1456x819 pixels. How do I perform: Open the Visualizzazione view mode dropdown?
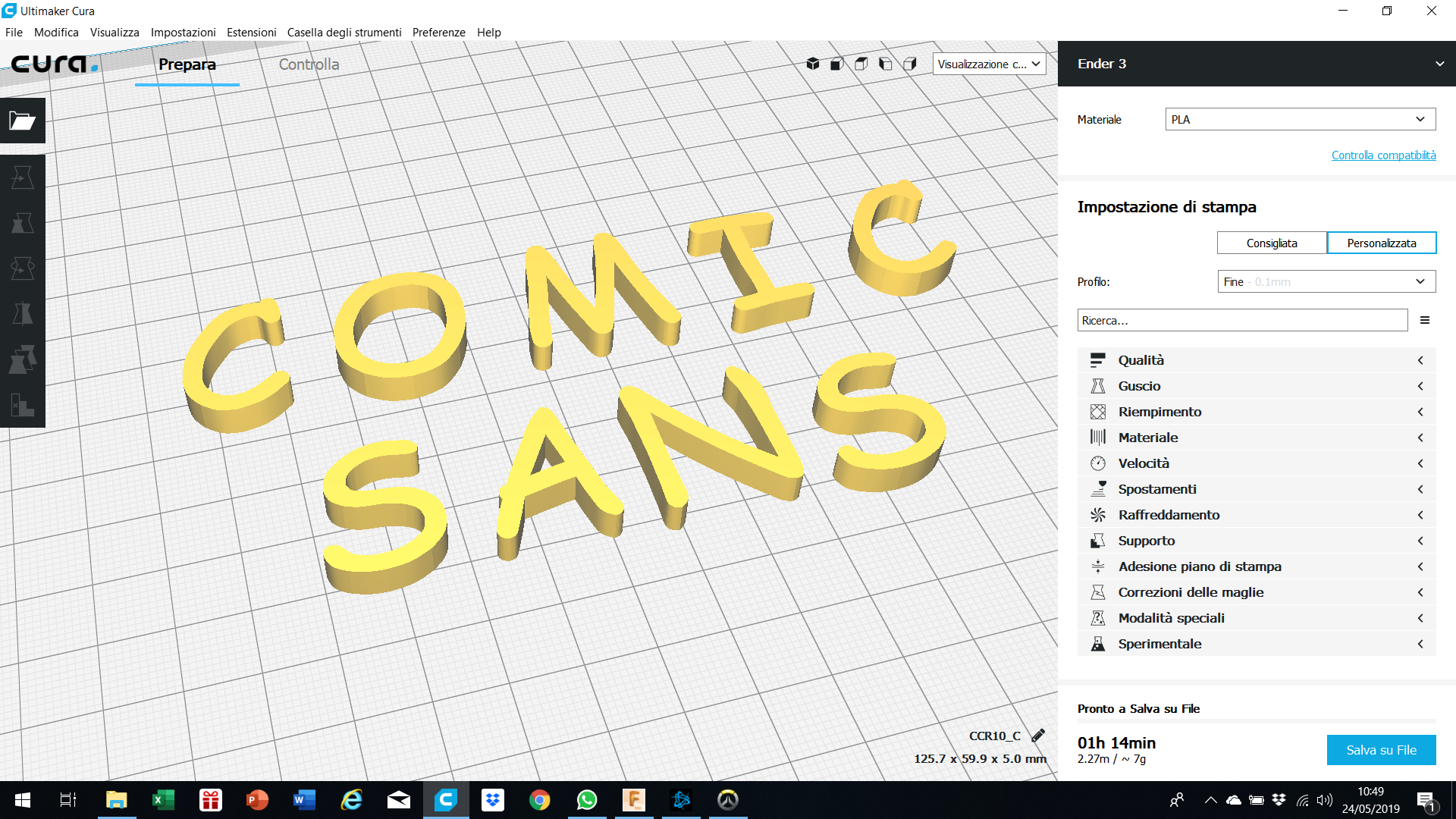988,64
